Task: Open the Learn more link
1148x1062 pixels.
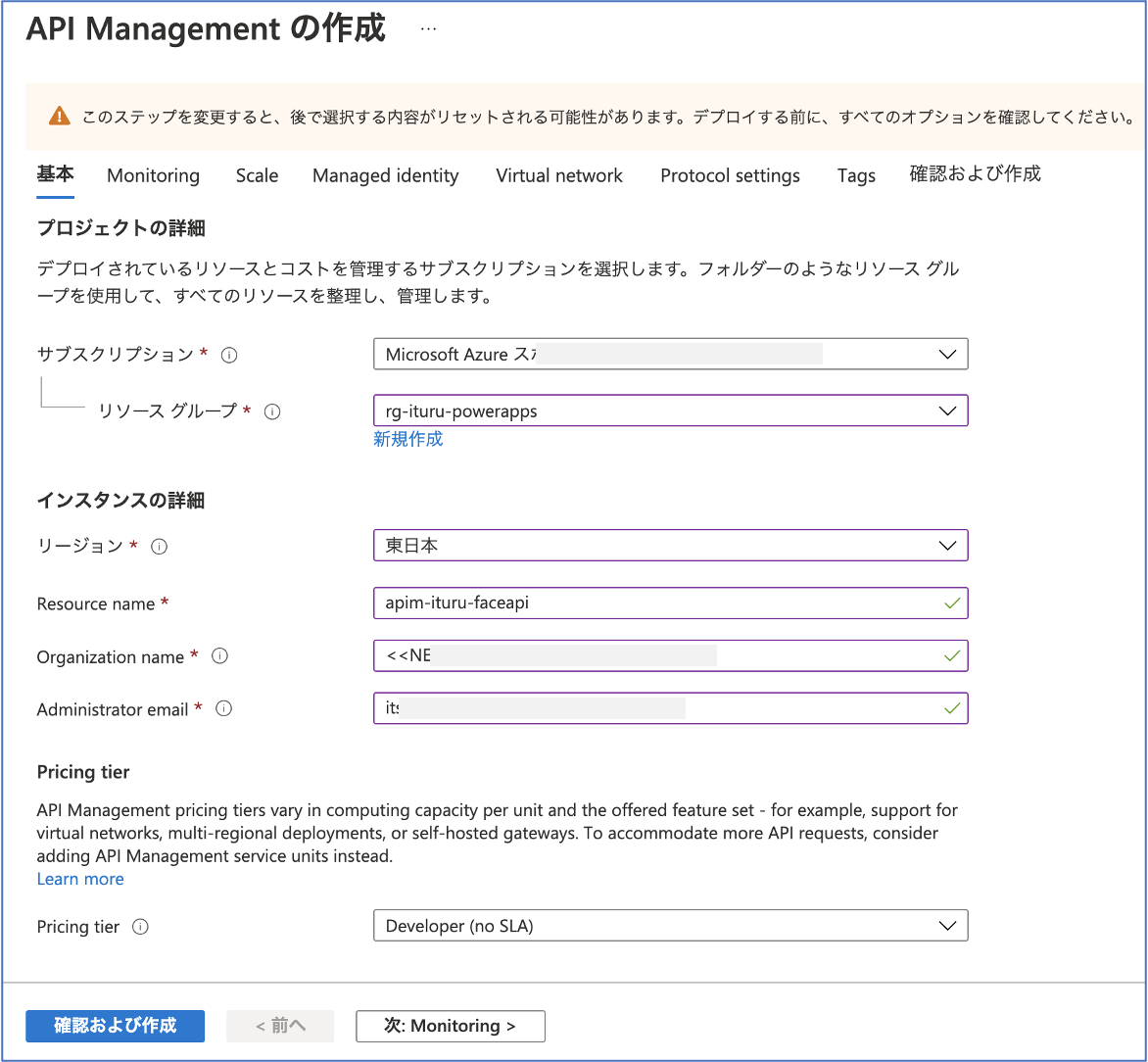Action: (80, 879)
